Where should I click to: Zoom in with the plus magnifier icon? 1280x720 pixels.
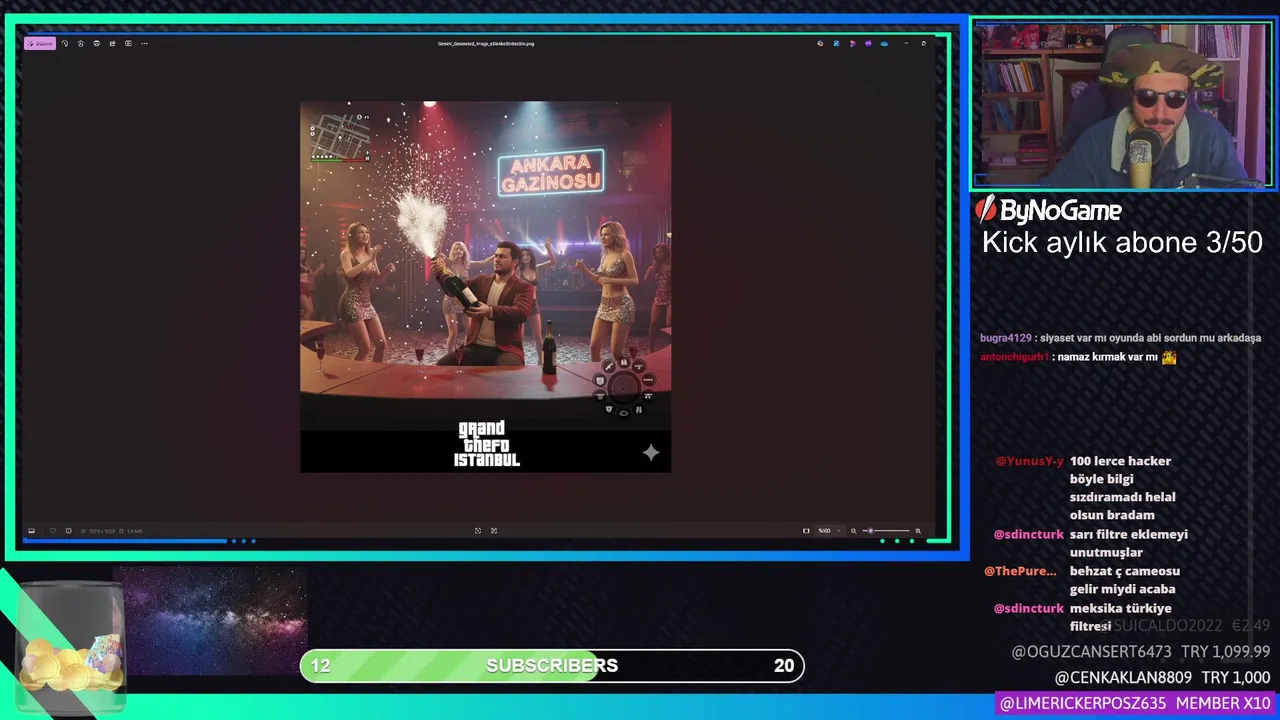[x=918, y=531]
